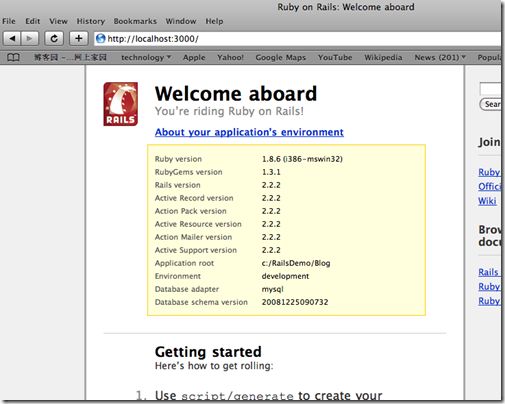Click the Welcome aboard heading
The width and height of the screenshot is (505, 404).
[236, 94]
